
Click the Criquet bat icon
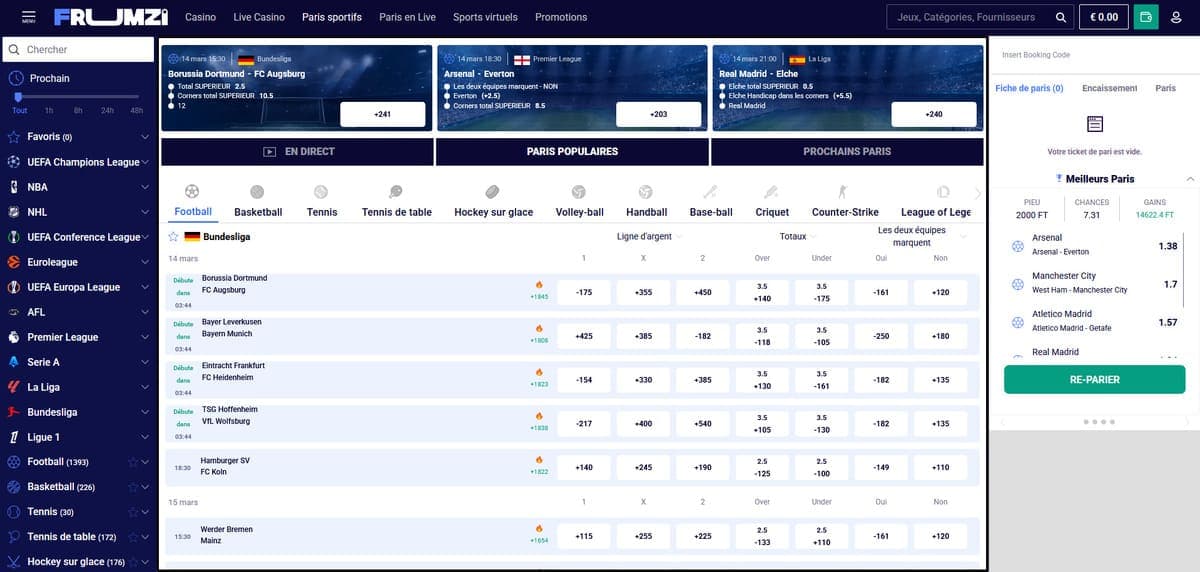(771, 191)
